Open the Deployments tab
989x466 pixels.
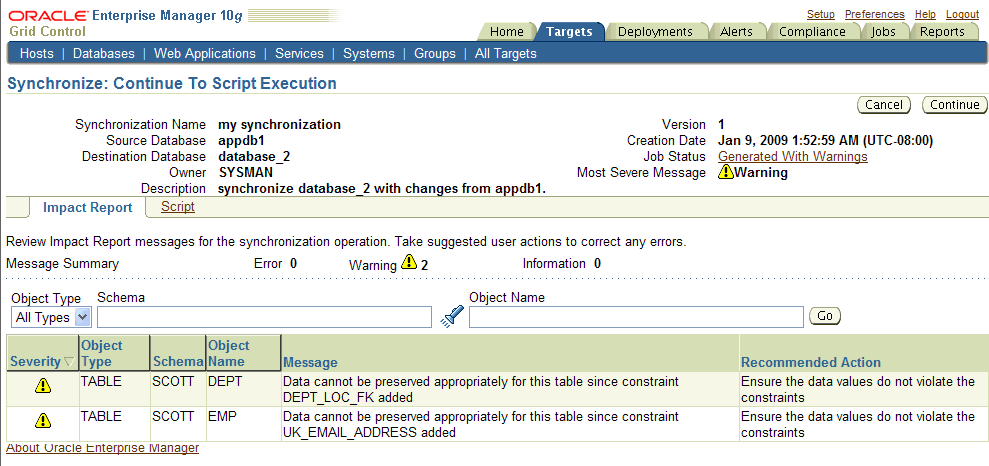(655, 32)
